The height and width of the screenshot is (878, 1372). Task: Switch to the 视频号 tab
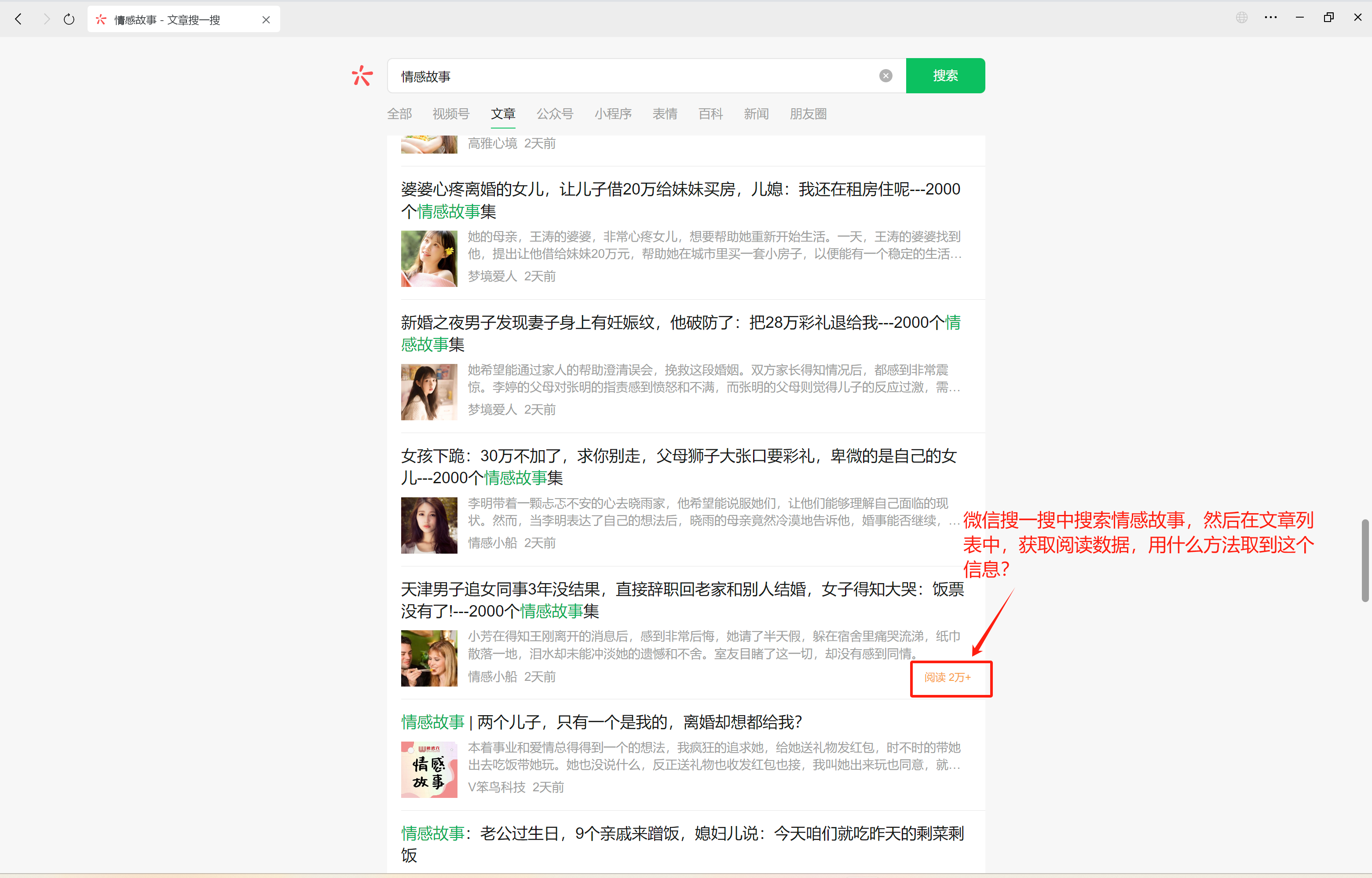(451, 114)
